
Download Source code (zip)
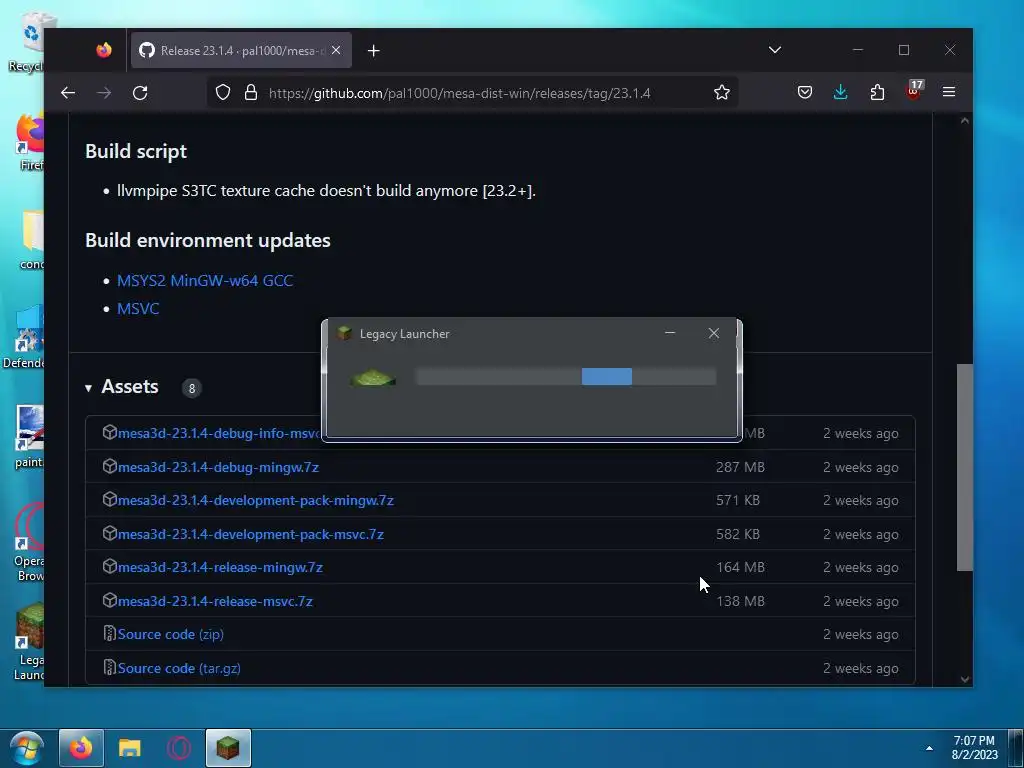170,635
